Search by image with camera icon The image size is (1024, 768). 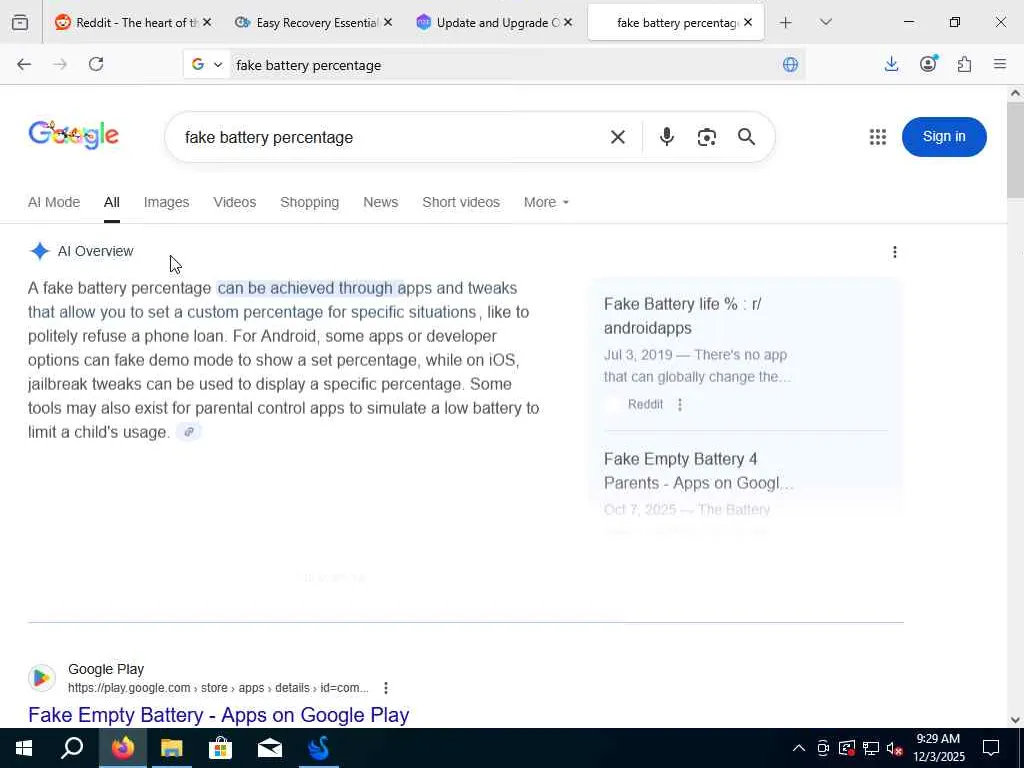pyautogui.click(x=707, y=137)
